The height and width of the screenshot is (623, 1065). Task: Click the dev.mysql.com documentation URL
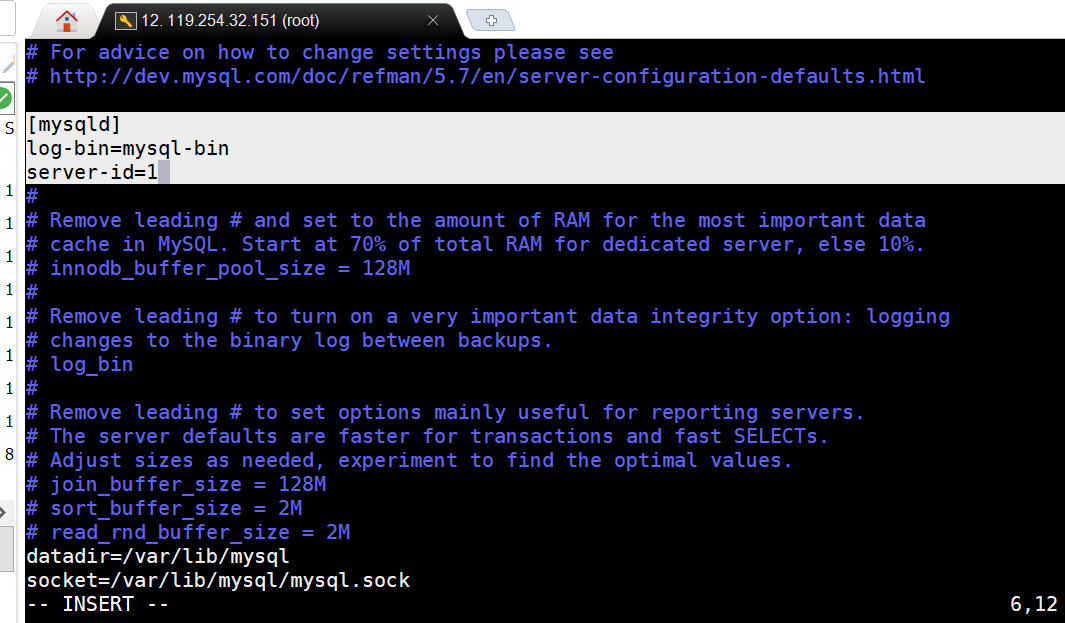487,76
